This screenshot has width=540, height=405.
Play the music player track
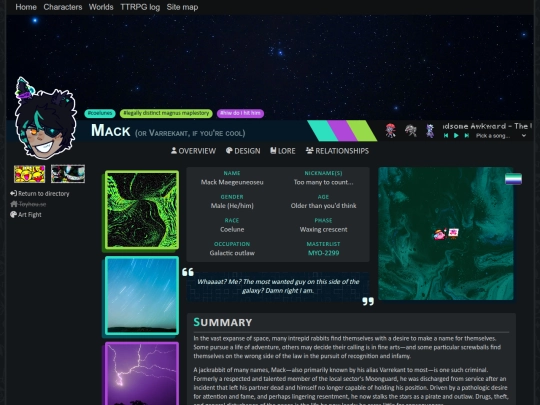456,136
